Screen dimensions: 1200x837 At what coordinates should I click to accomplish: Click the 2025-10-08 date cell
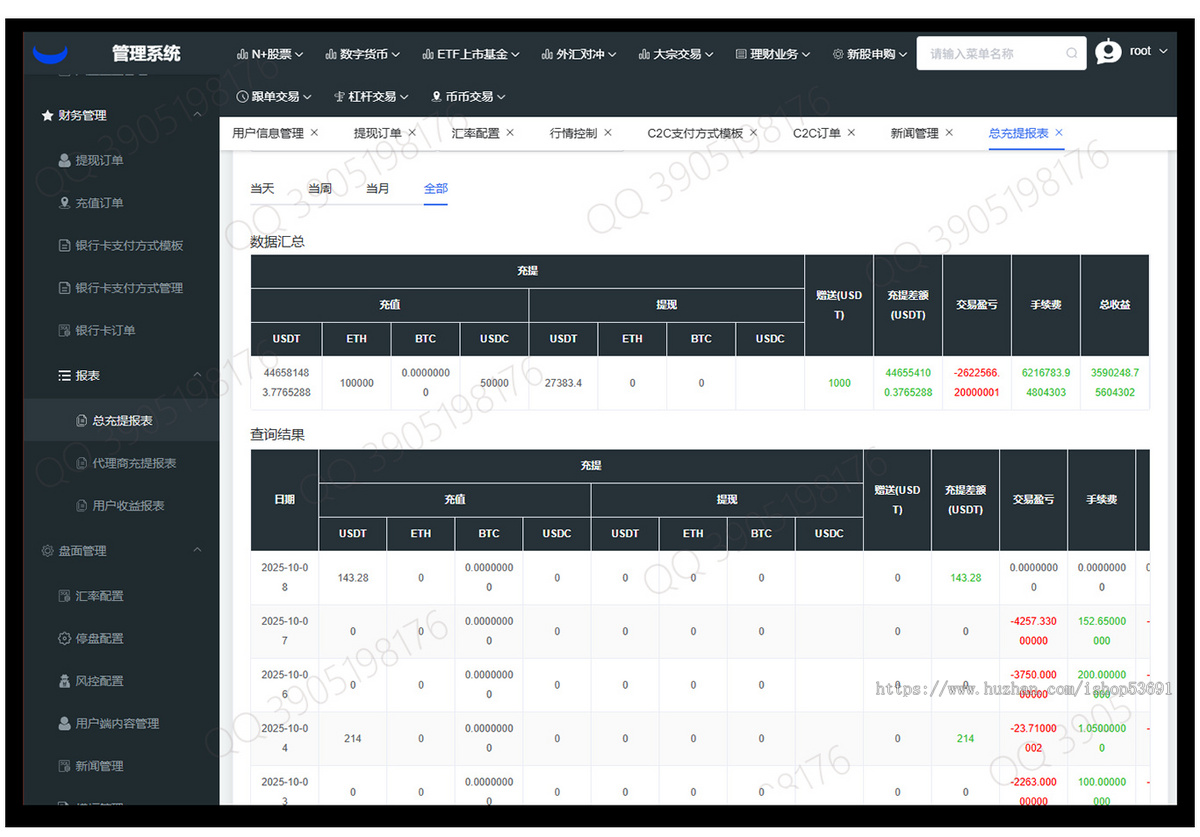point(284,577)
